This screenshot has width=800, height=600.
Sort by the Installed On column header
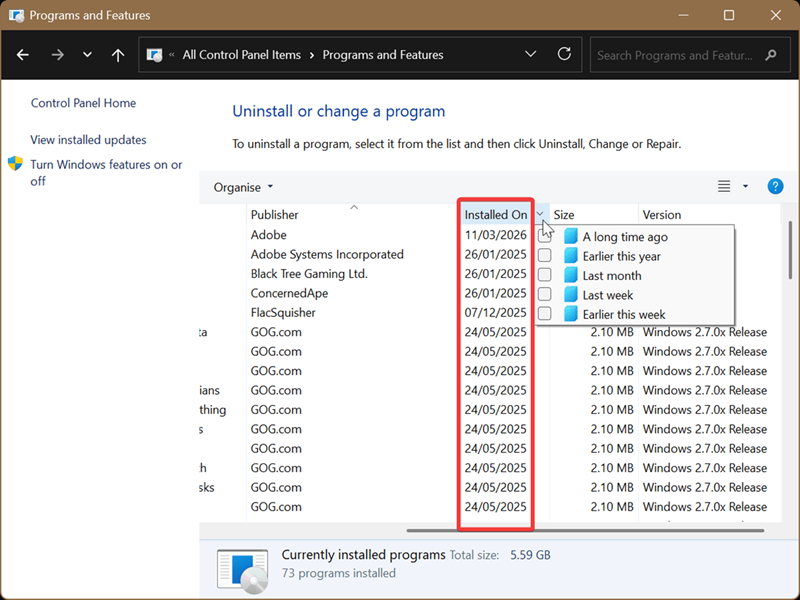click(x=495, y=215)
